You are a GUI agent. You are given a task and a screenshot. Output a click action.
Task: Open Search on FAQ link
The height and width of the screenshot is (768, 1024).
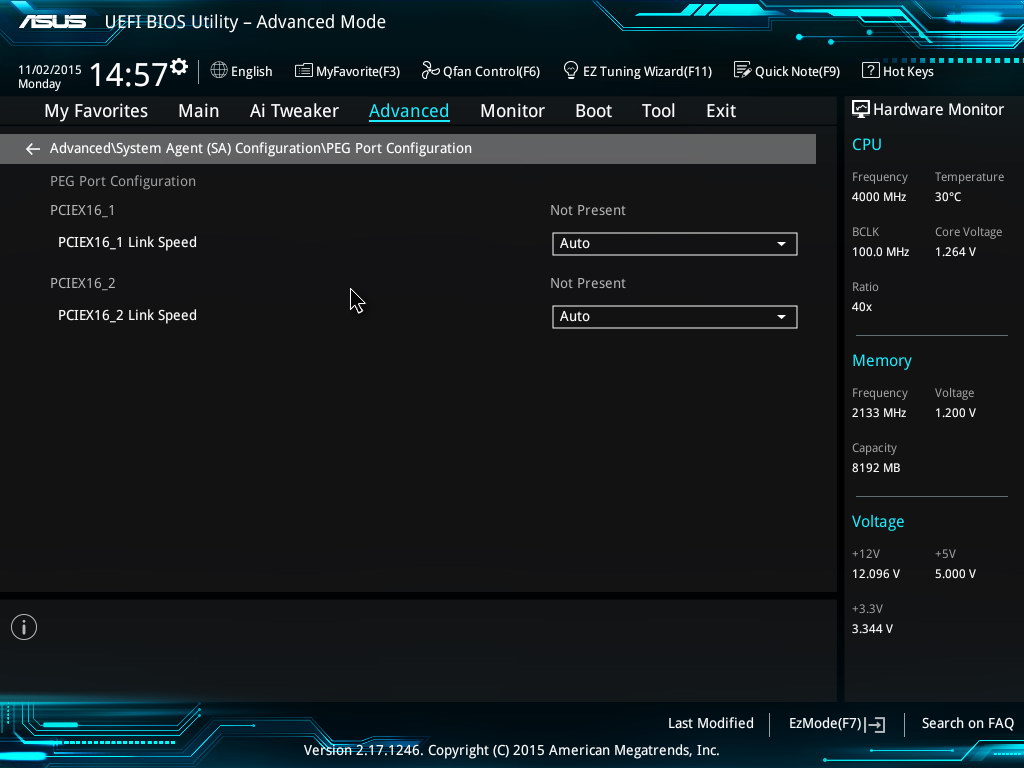pyautogui.click(x=967, y=723)
